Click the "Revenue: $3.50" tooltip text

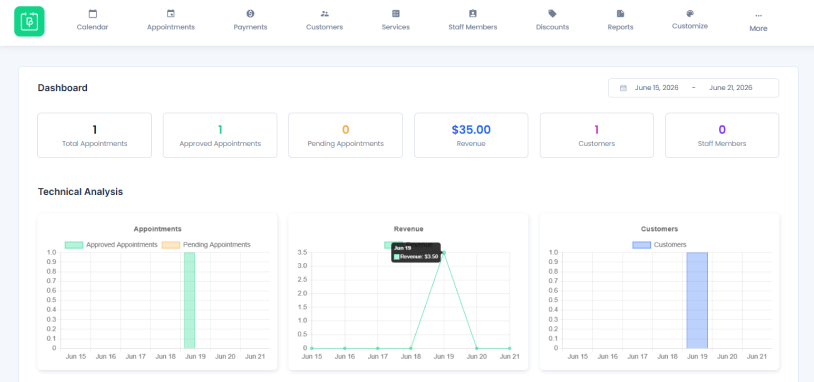coord(419,257)
